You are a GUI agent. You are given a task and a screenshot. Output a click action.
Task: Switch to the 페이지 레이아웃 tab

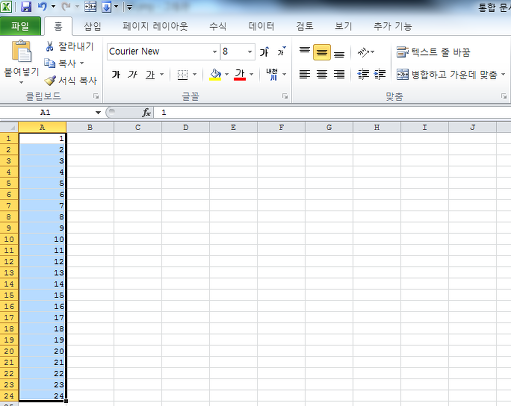[x=155, y=26]
